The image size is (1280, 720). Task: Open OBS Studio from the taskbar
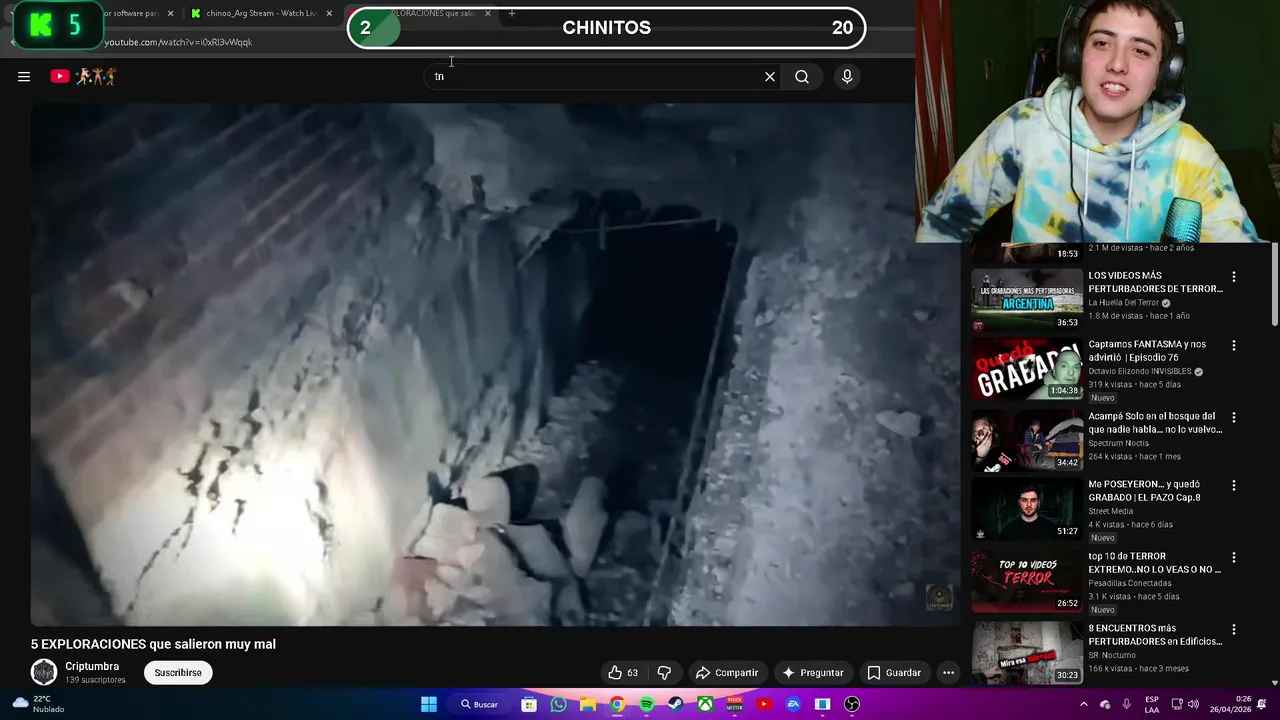coord(852,704)
